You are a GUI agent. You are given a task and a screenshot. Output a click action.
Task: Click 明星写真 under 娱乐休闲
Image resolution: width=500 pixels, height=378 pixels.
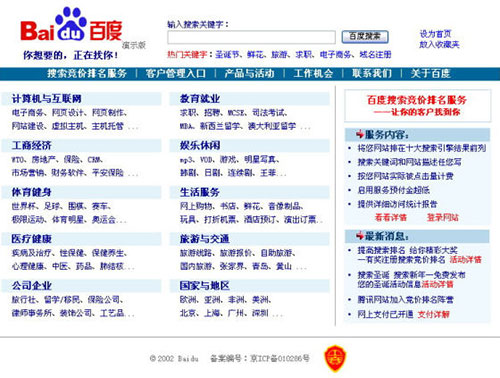tap(260, 160)
